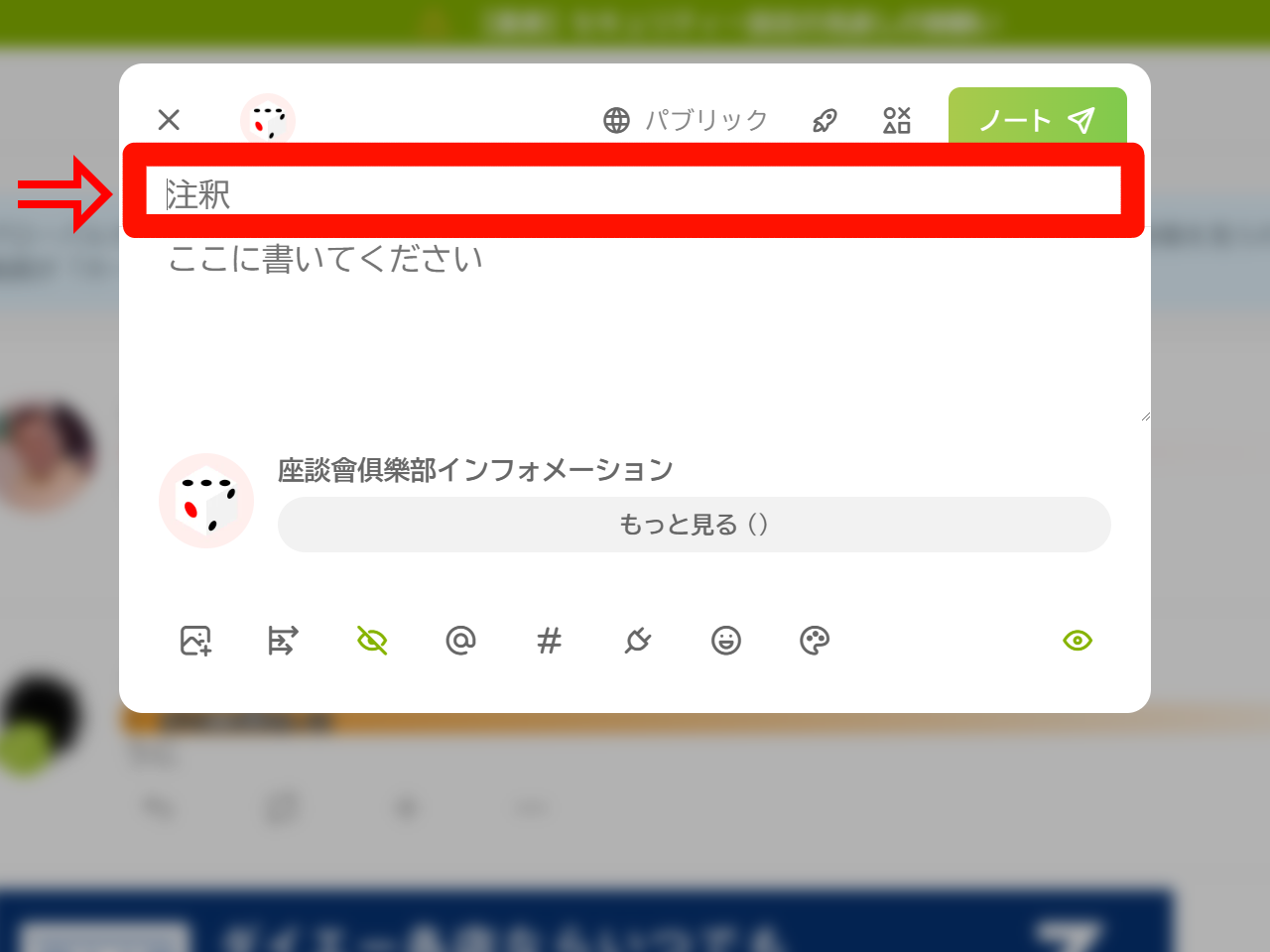Toggle the content warning crossed-eye icon
Viewport: 1270px width, 952px height.
372,641
